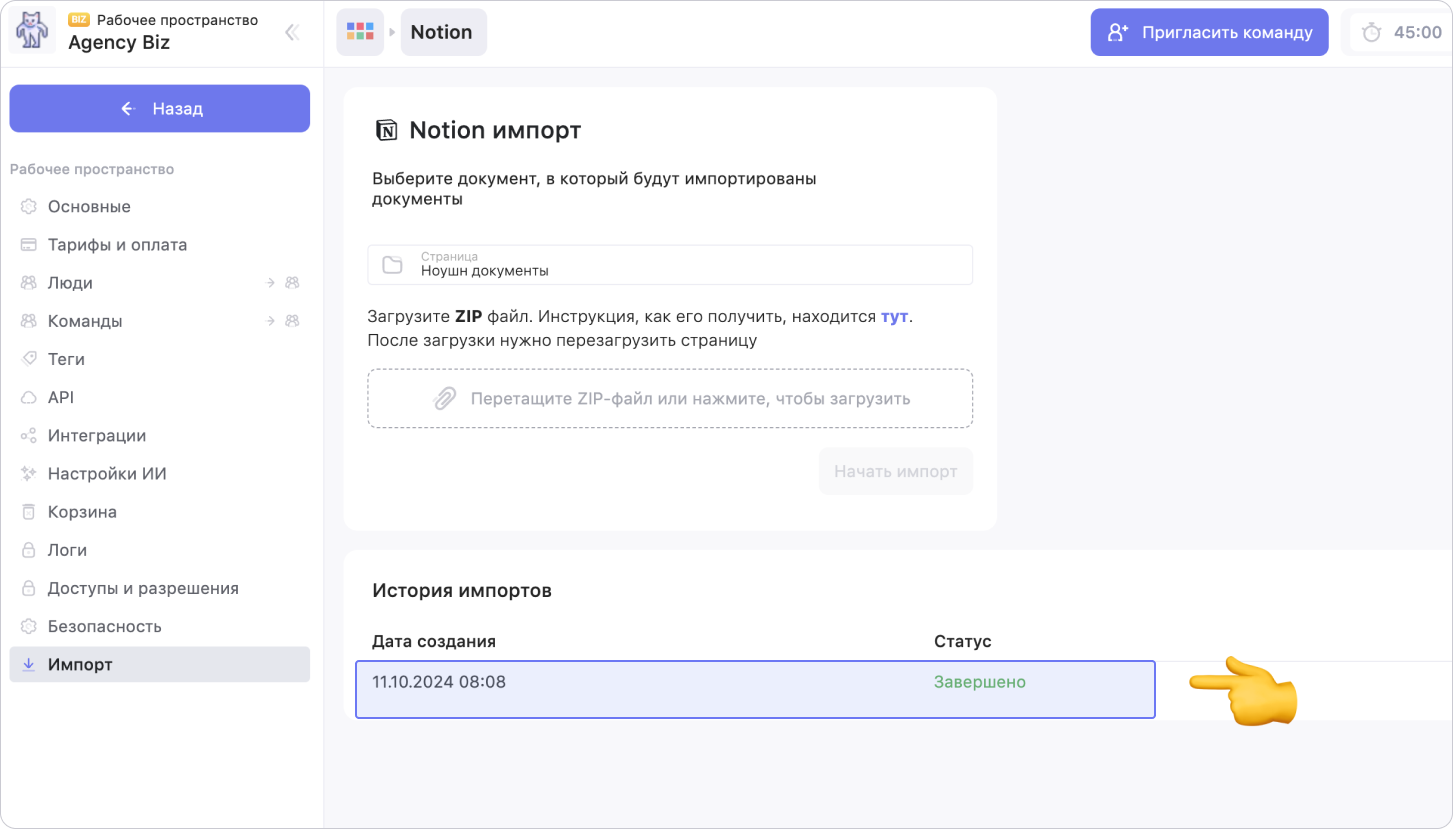Screen dimensions: 1453x829
Task: Go to Интеграции section
Action: 97,436
